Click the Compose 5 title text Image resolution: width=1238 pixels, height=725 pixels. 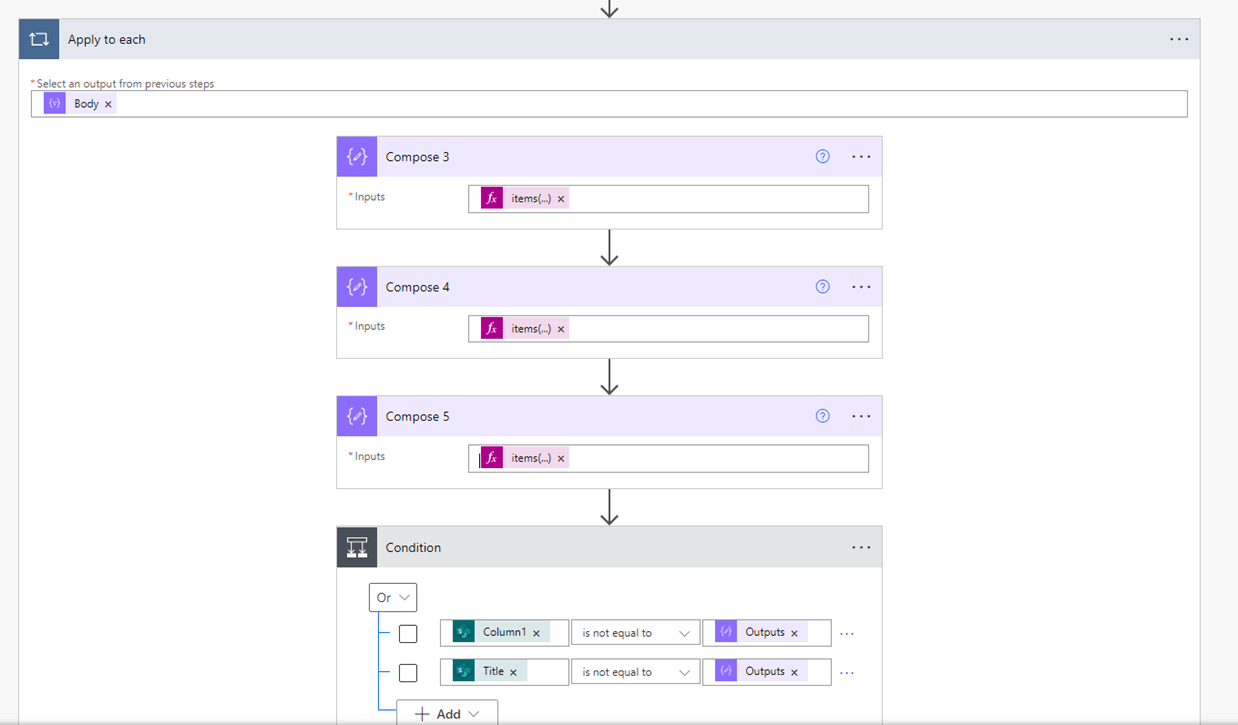coord(417,416)
